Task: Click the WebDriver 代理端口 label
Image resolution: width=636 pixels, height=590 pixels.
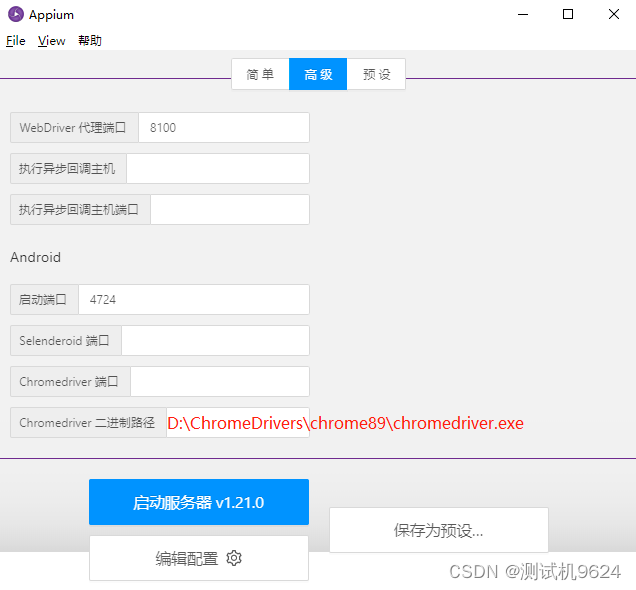Action: [73, 128]
